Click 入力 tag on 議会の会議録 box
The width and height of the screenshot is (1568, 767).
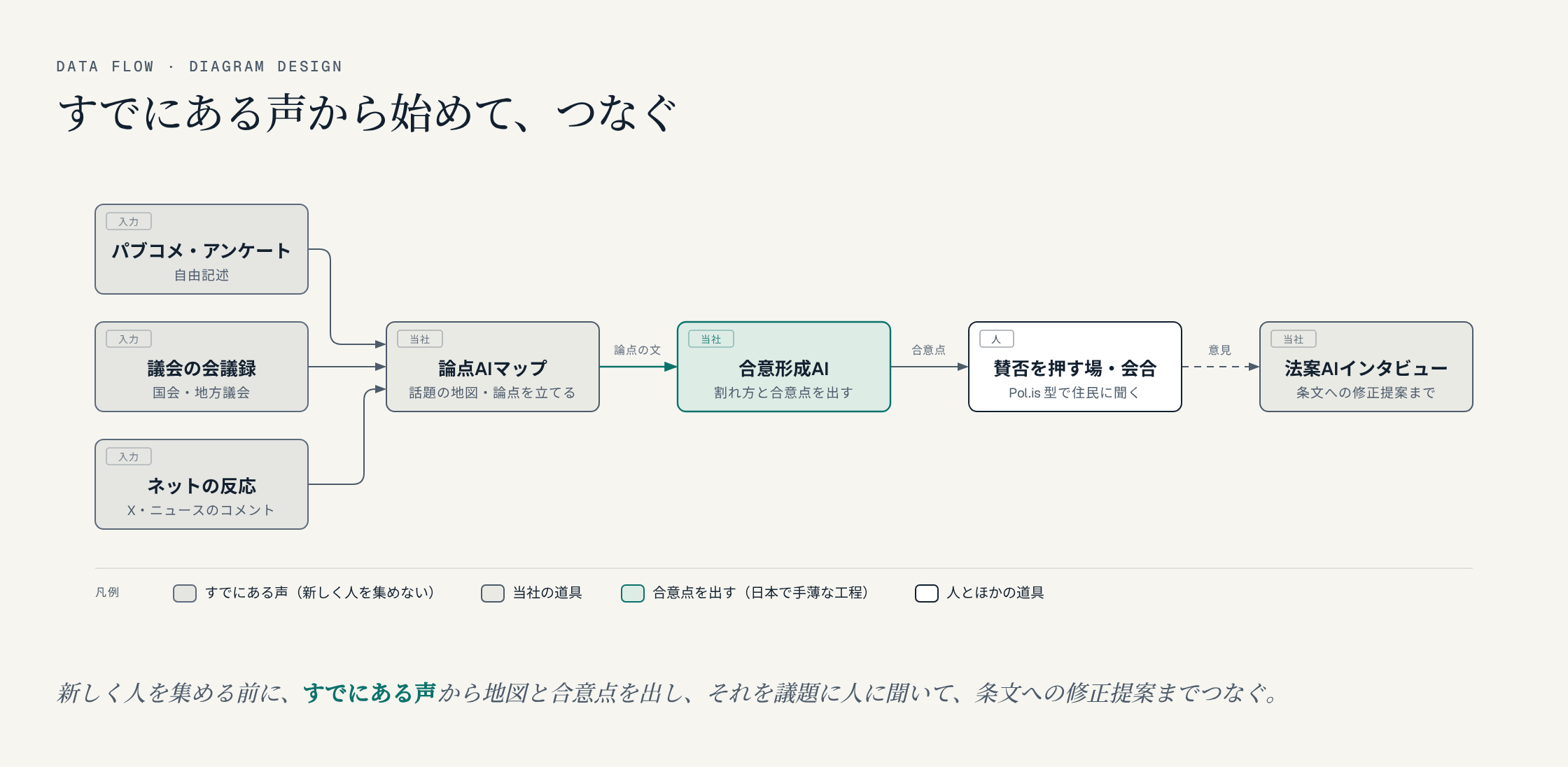click(129, 339)
